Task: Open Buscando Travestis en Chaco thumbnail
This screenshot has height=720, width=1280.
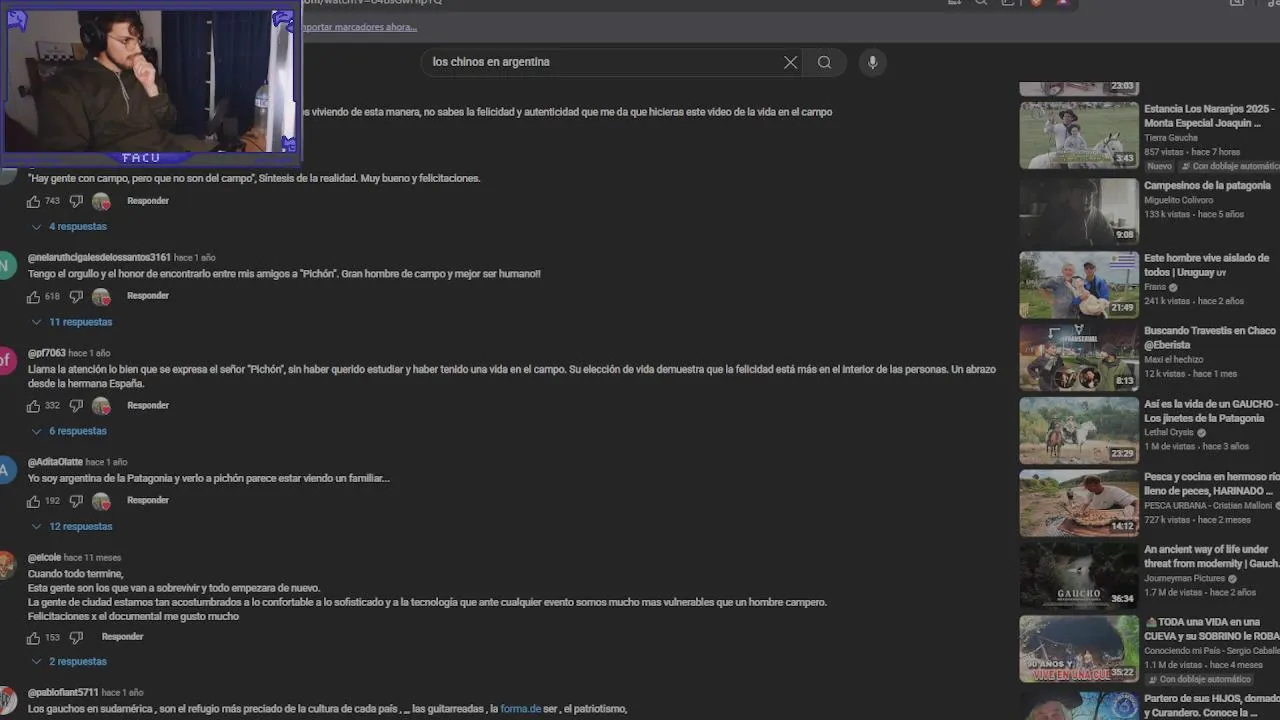Action: coord(1079,357)
